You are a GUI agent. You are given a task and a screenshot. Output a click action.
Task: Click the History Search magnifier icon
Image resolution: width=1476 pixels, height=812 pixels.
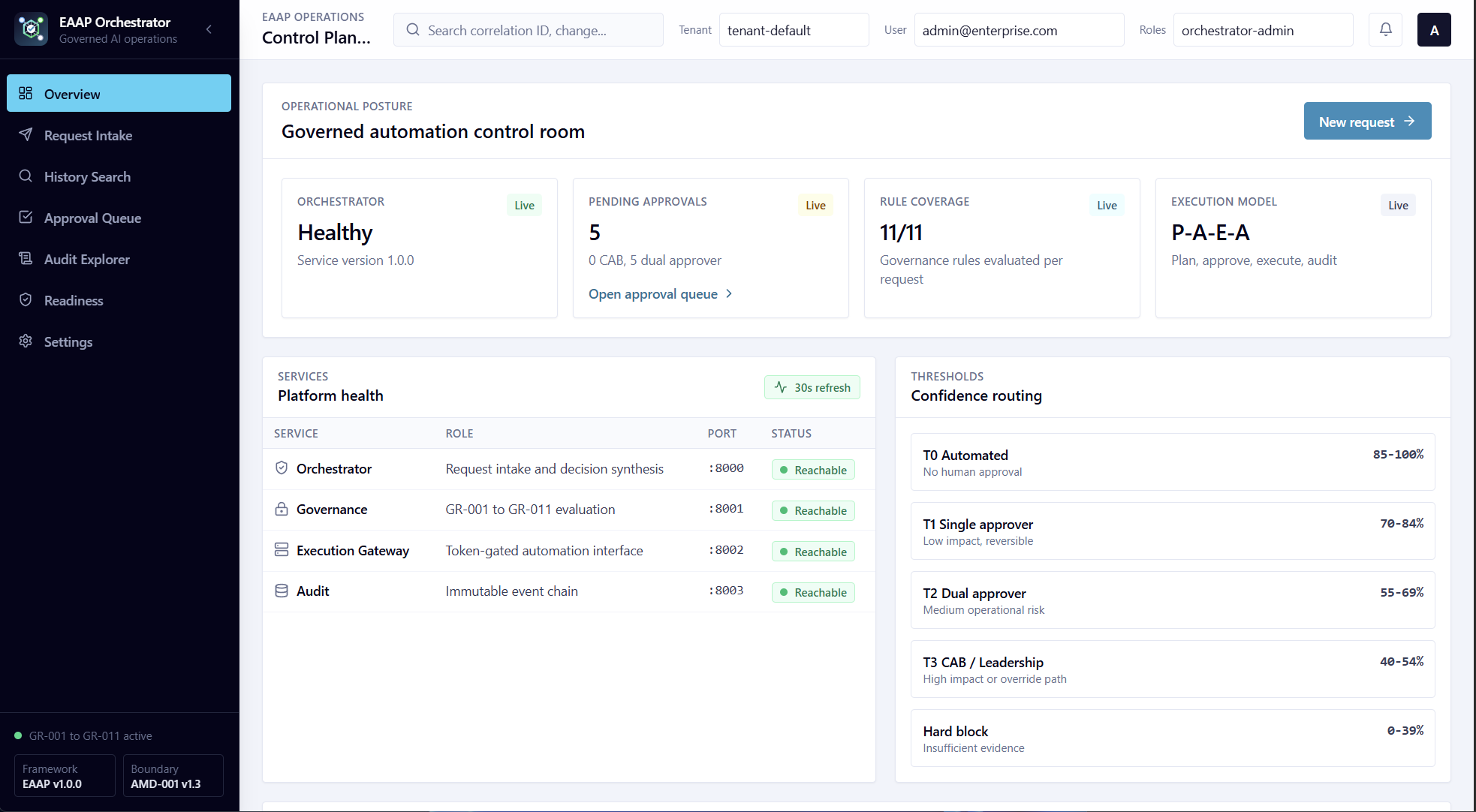26,176
